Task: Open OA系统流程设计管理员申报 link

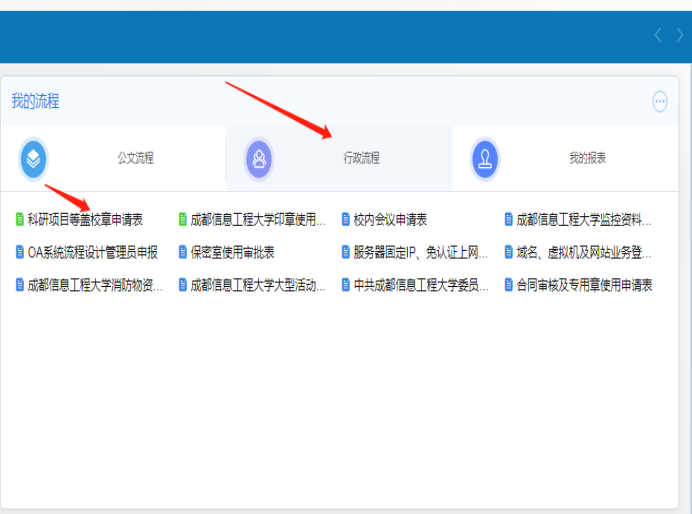Action: 92,252
